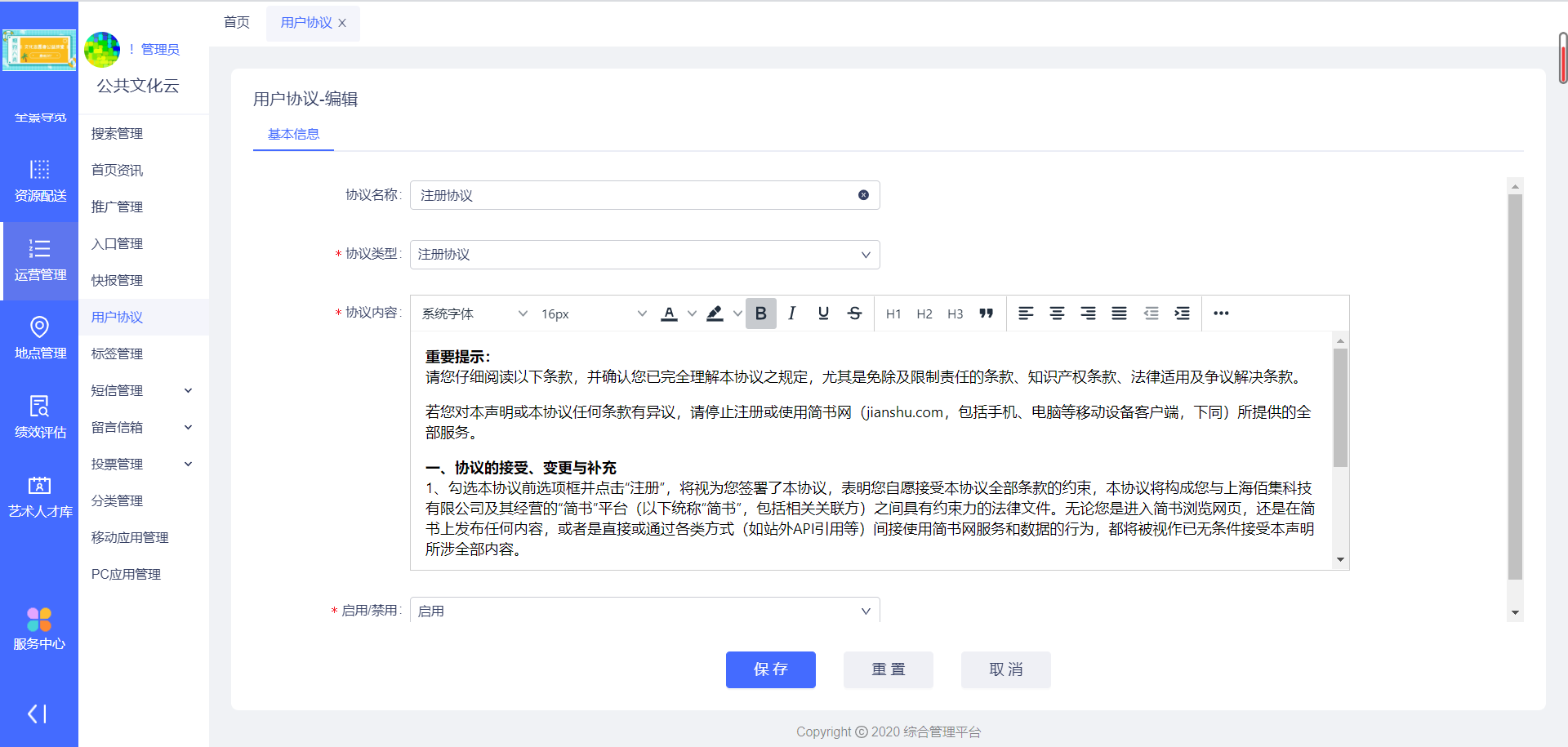Click the form panel scrollbar down arrow
This screenshot has width=1568, height=747.
[x=1515, y=612]
